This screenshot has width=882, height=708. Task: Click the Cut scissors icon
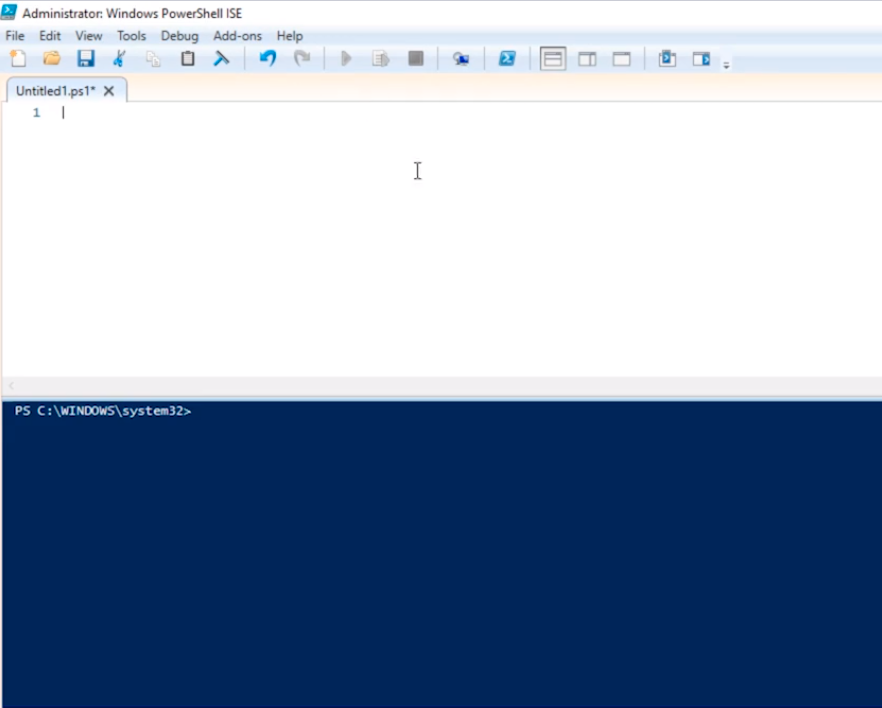119,59
